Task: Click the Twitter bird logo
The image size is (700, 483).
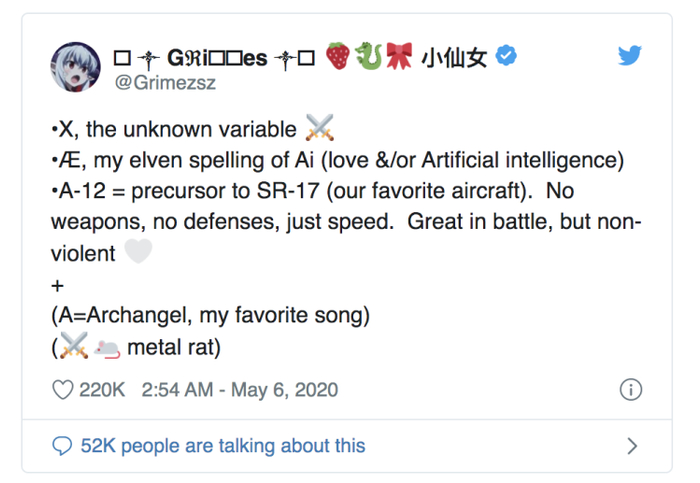Action: pos(629,56)
